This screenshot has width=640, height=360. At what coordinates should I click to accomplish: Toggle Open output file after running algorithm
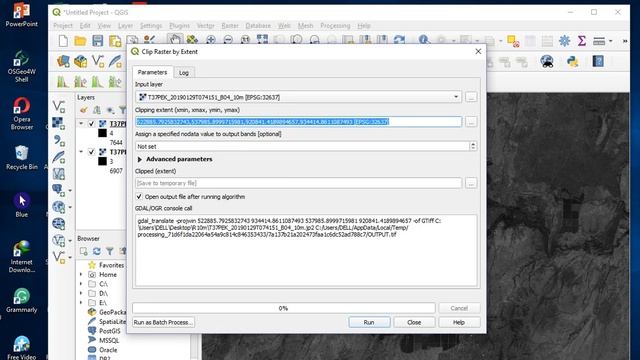pyautogui.click(x=139, y=197)
